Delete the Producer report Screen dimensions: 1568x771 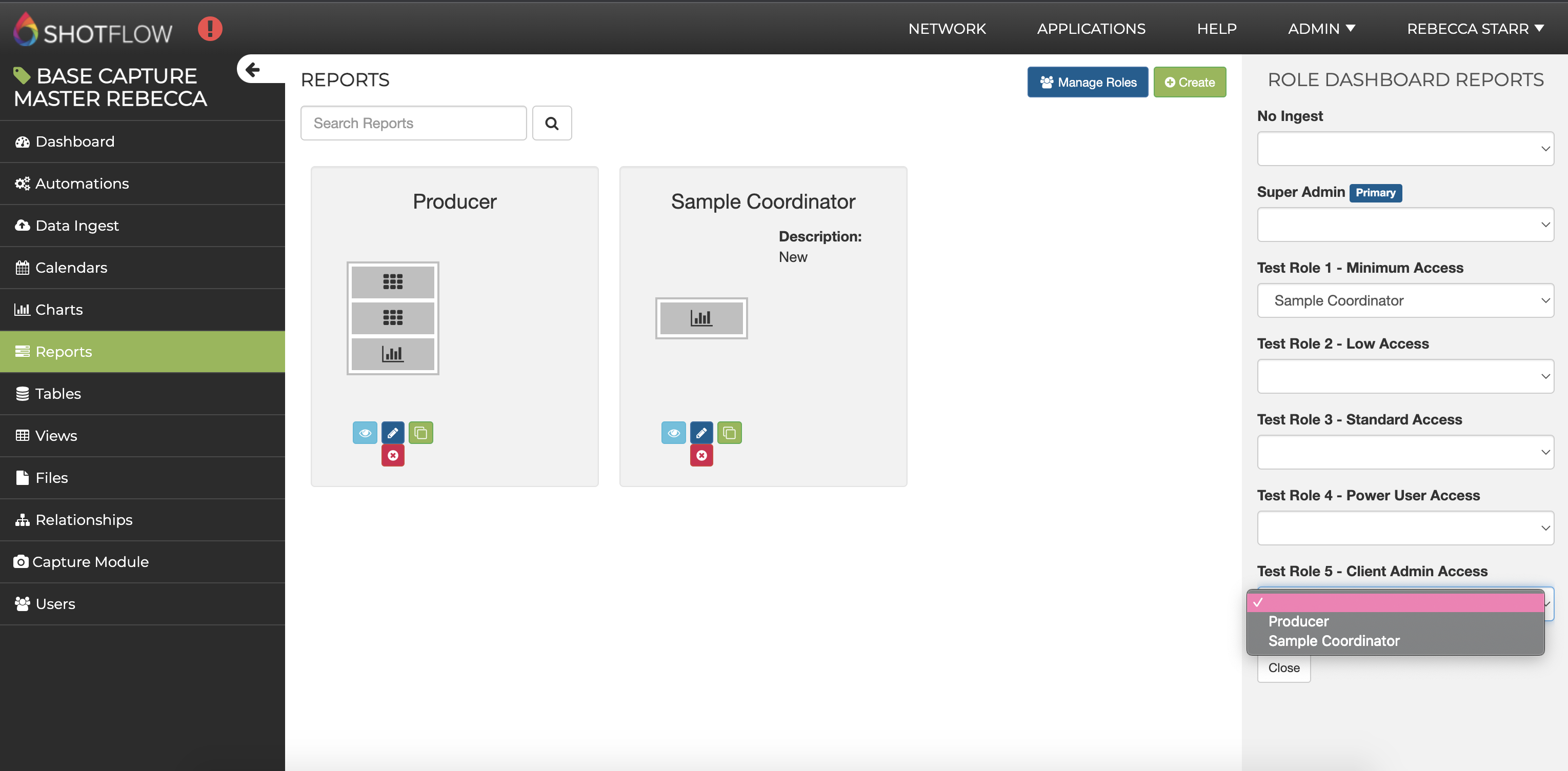click(393, 455)
